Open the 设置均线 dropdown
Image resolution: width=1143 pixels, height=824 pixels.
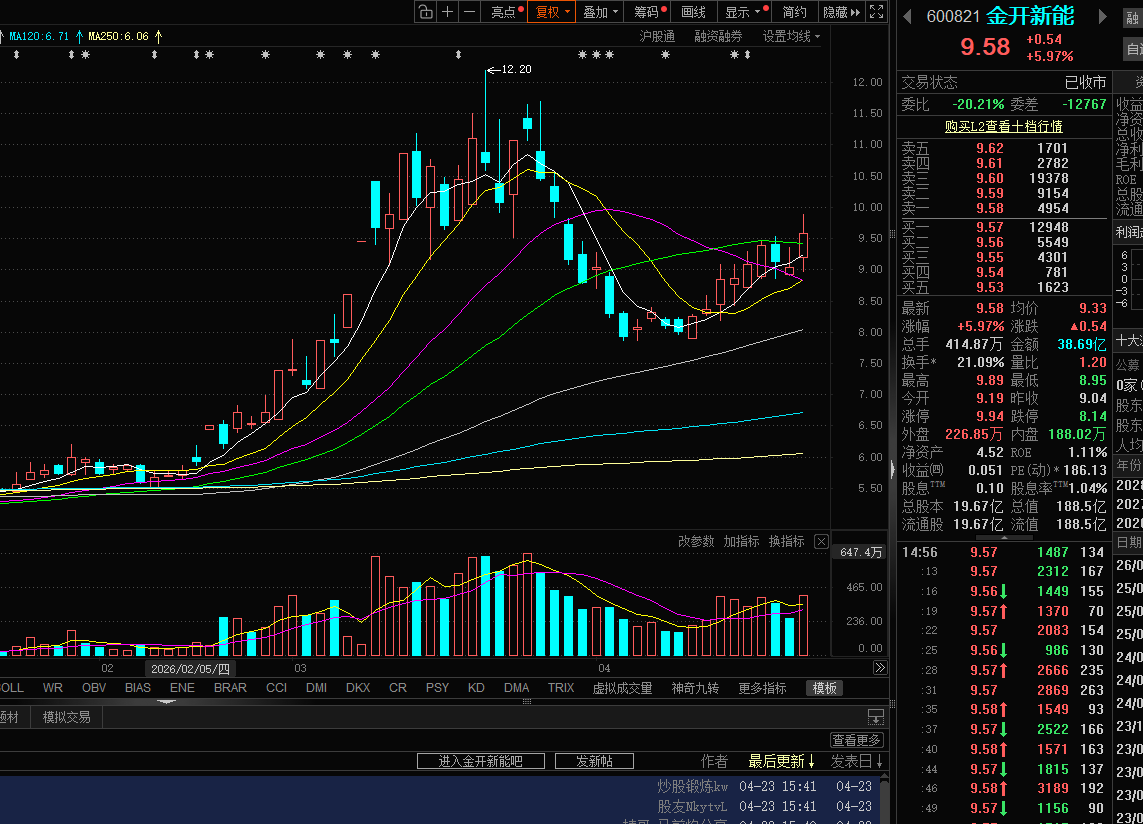coord(791,36)
